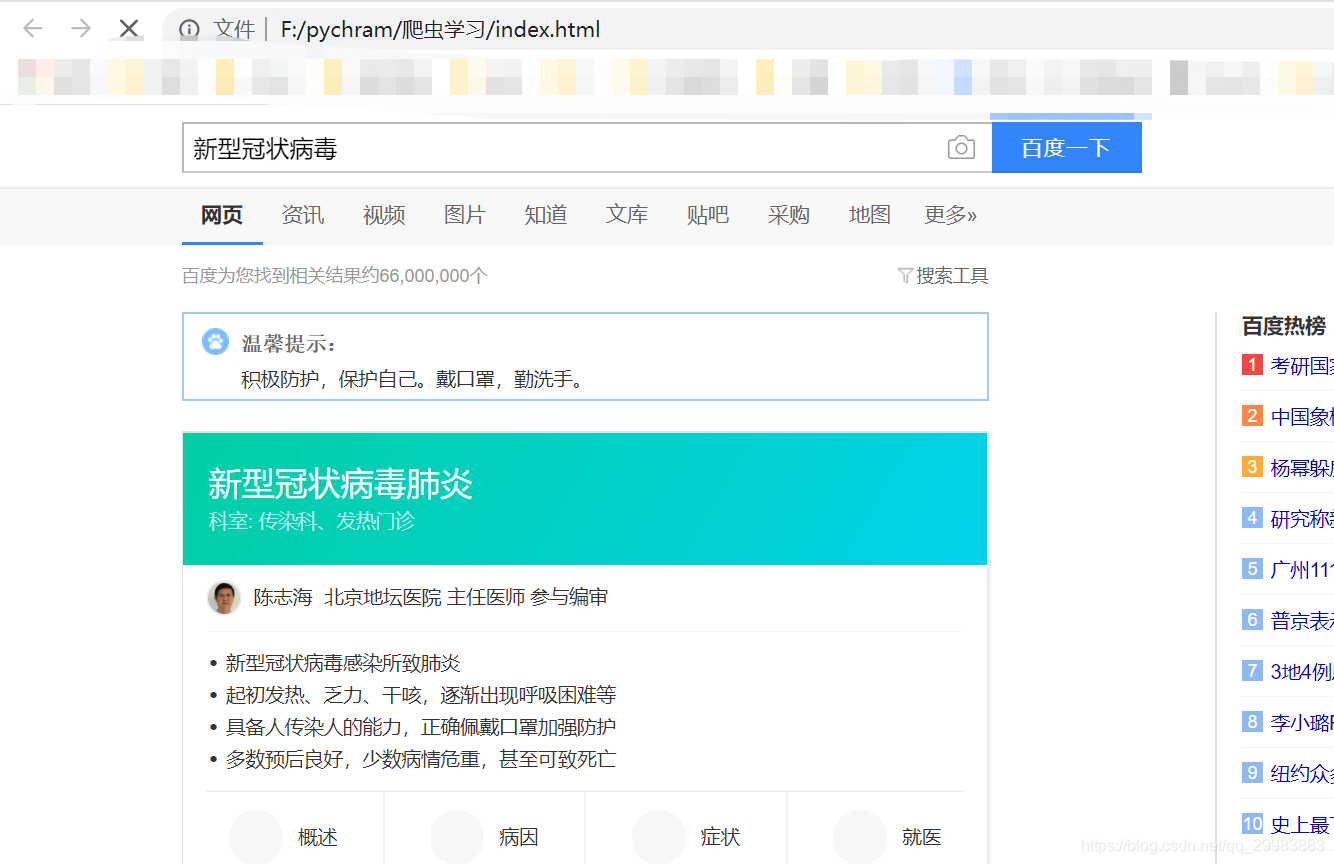
Task: Click the 百度一下 search button
Action: click(x=1066, y=148)
